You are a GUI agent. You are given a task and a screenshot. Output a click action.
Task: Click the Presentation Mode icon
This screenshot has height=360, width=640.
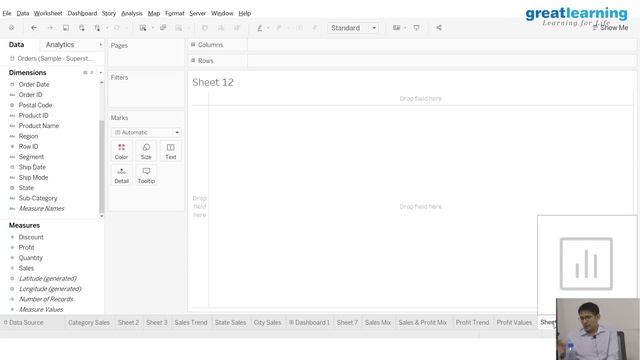416,28
